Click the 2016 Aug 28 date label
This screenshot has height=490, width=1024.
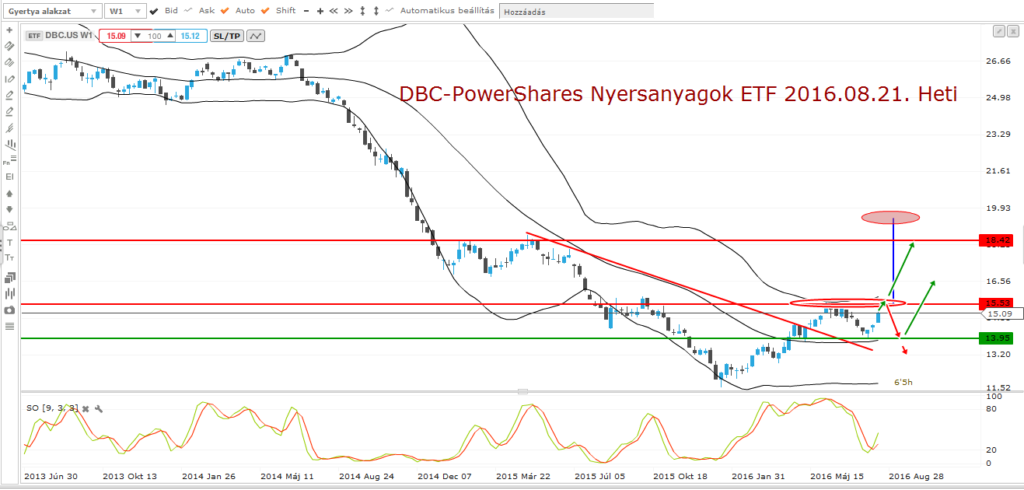click(x=916, y=477)
